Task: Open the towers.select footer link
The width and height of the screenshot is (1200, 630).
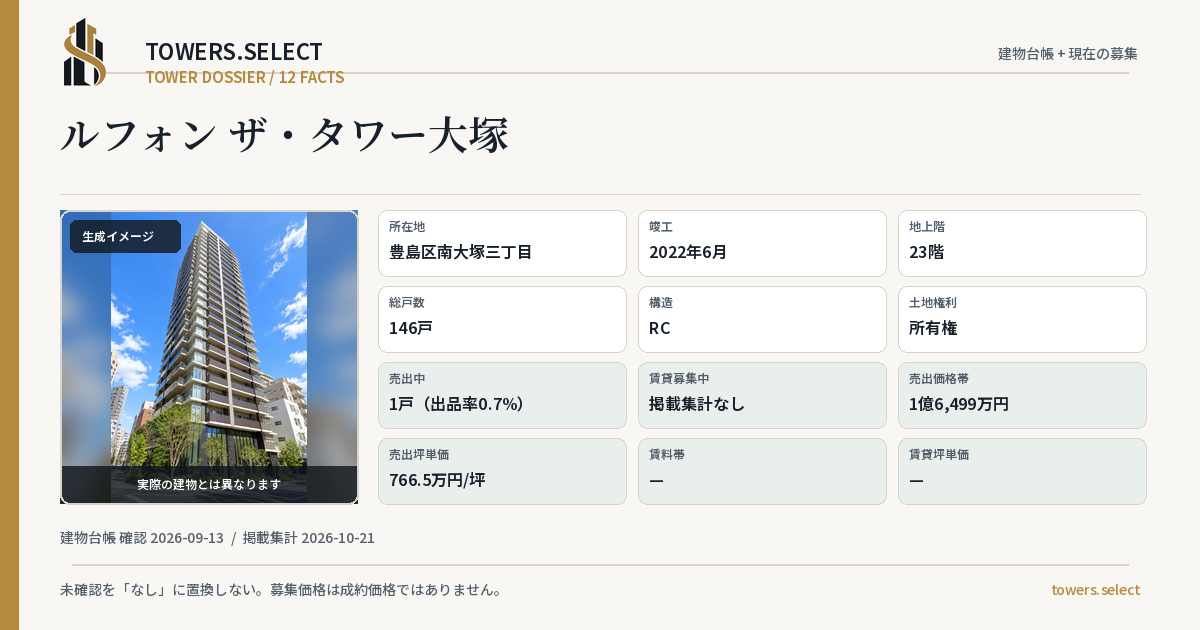Action: (1095, 590)
